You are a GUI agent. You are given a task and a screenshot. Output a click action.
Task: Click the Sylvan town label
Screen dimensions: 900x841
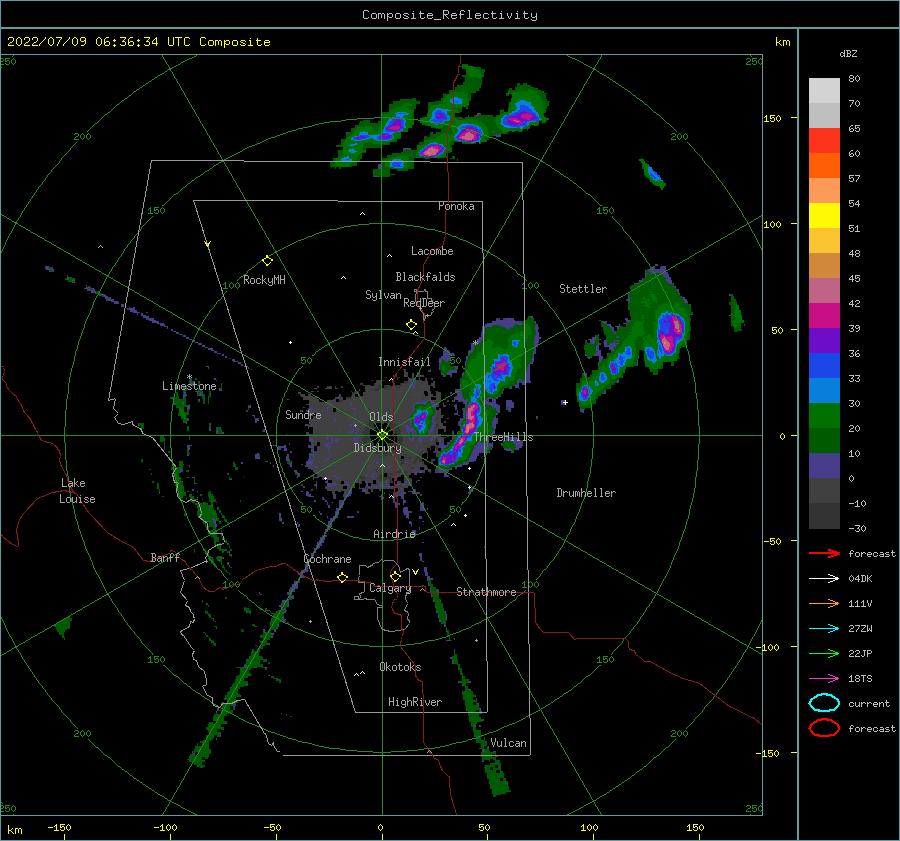click(383, 295)
